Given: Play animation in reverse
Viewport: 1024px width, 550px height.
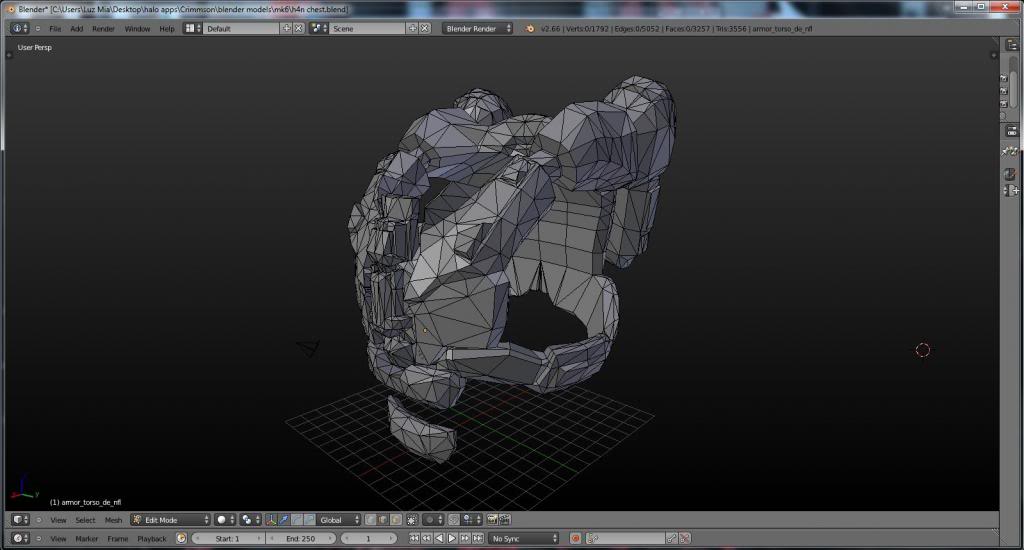Looking at the screenshot, I should [439, 539].
